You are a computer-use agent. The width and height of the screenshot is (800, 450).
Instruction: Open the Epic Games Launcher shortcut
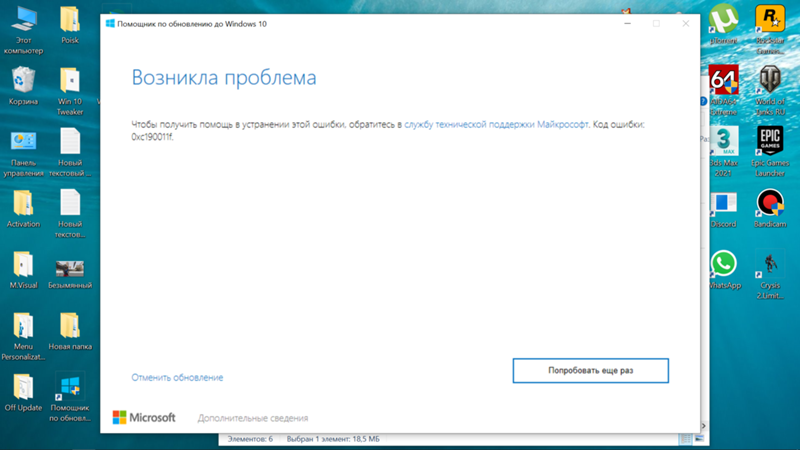point(770,152)
